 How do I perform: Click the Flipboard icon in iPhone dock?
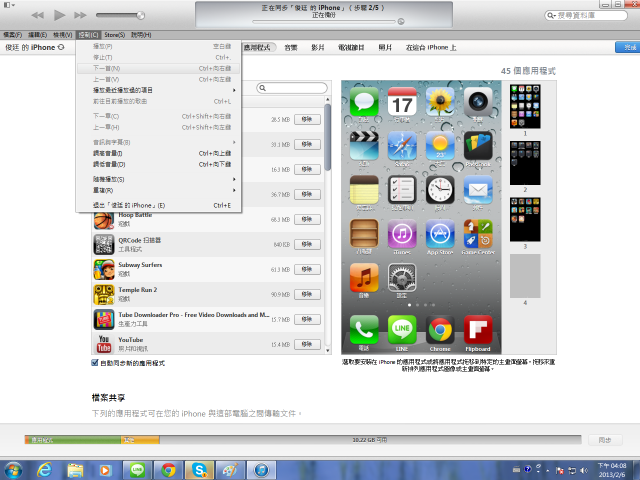click(478, 329)
